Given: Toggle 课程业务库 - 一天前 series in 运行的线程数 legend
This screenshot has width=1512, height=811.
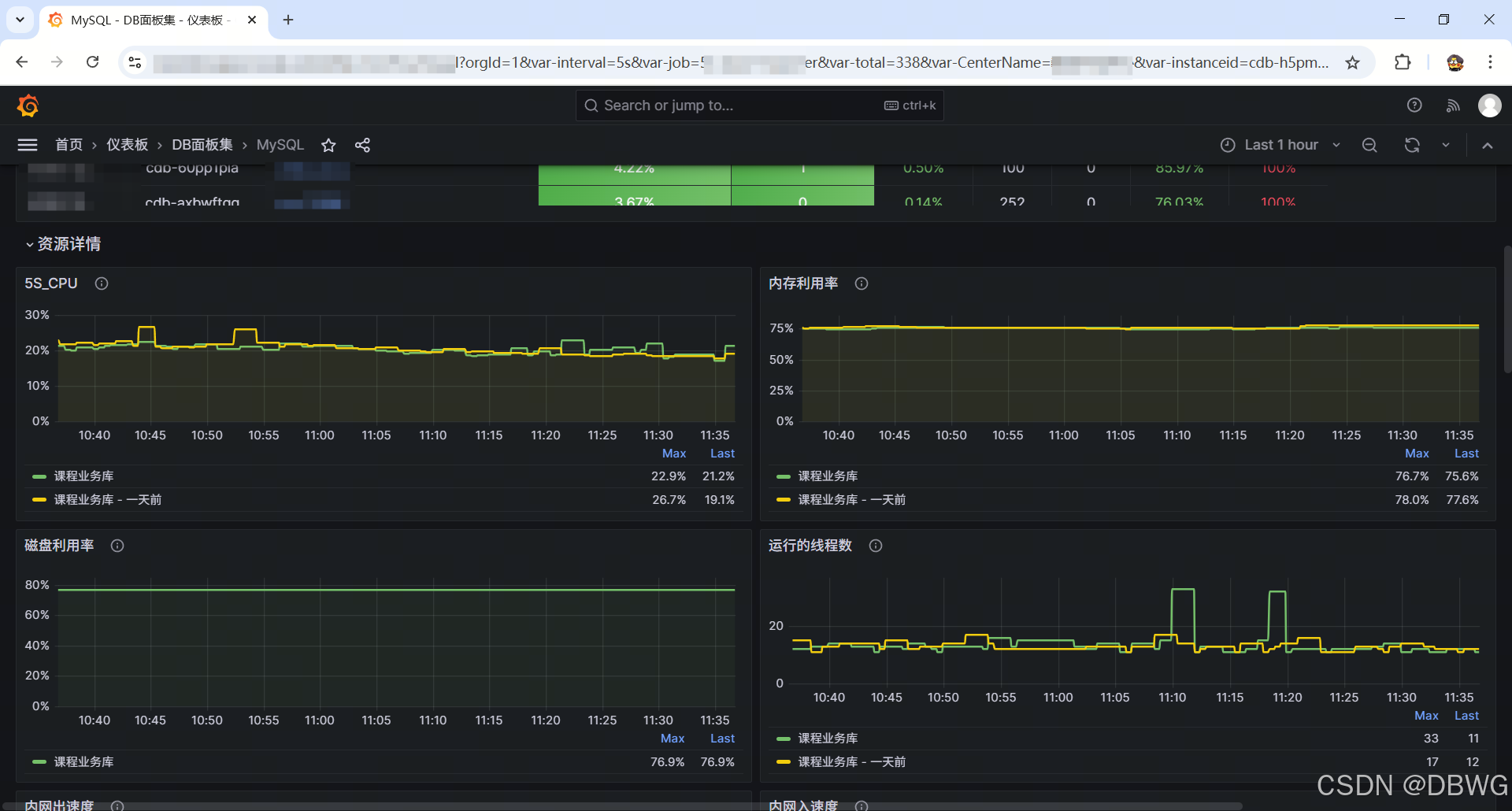Looking at the screenshot, I should [851, 762].
